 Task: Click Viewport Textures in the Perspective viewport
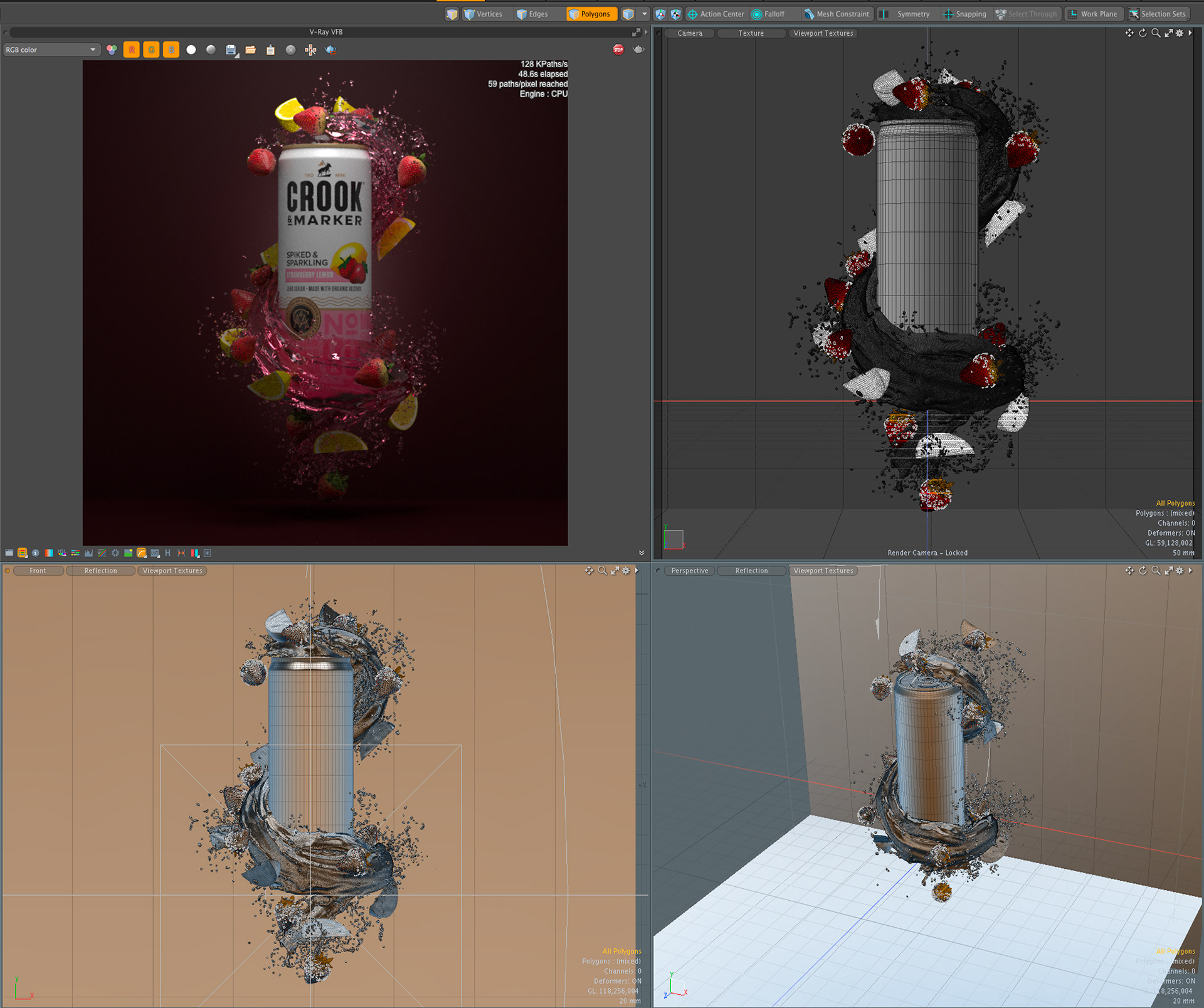point(823,571)
